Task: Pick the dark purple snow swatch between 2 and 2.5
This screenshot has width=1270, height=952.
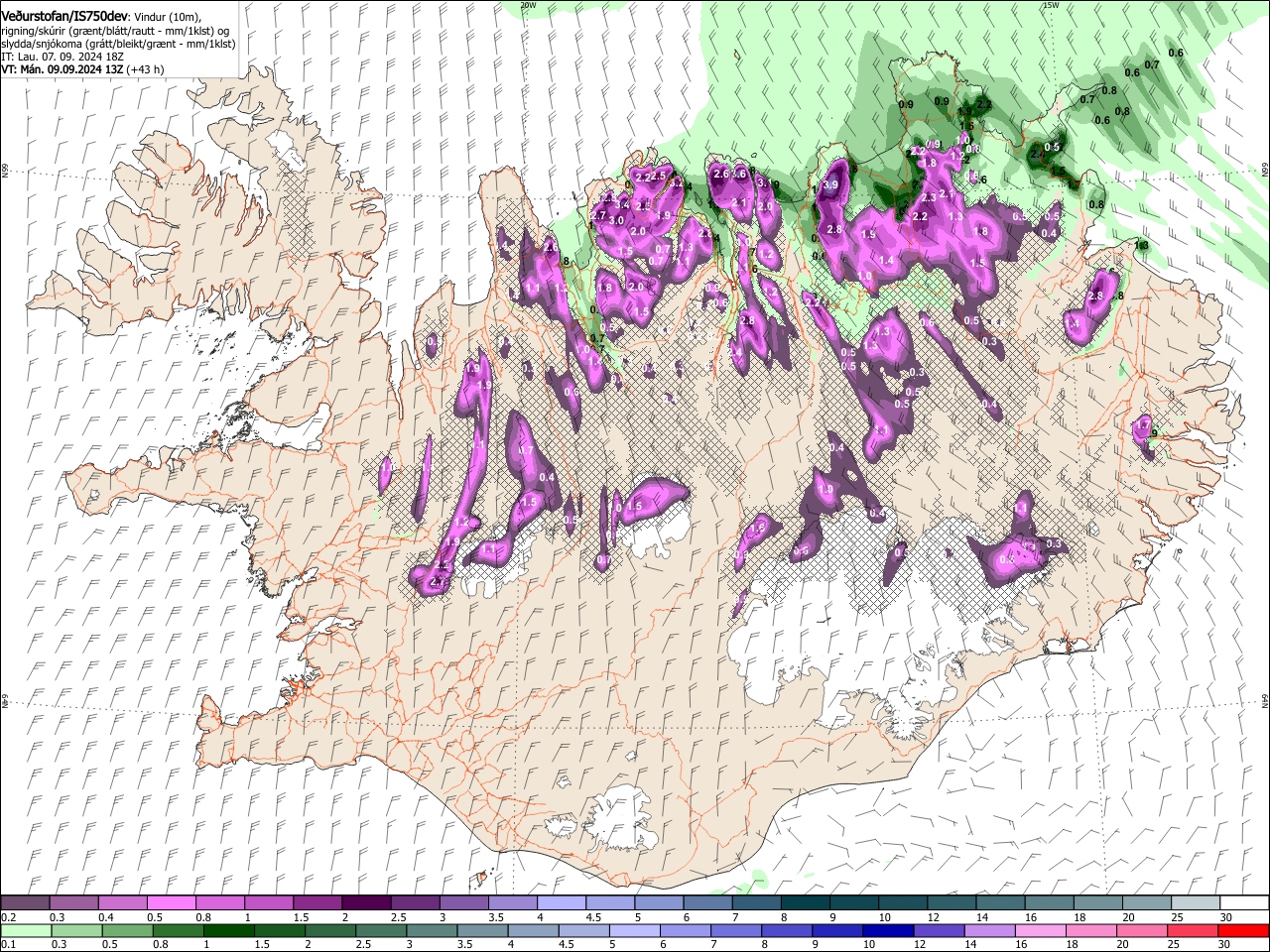Action: click(365, 903)
